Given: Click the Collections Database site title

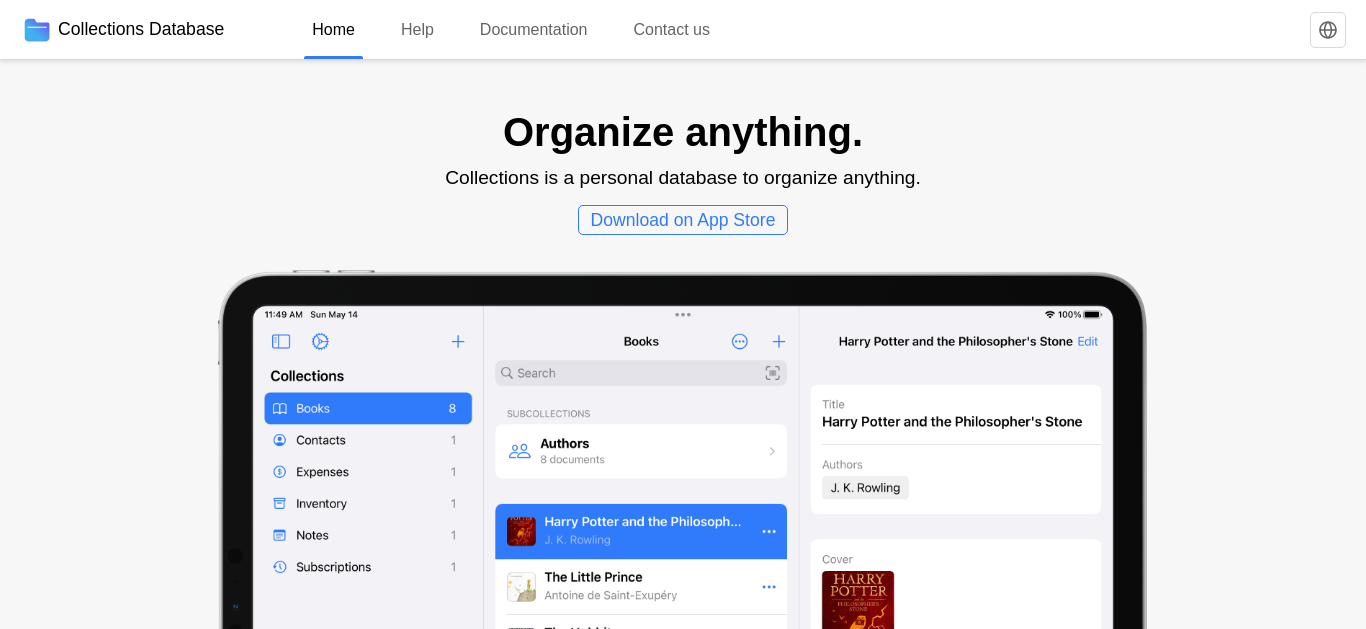Looking at the screenshot, I should point(141,30).
